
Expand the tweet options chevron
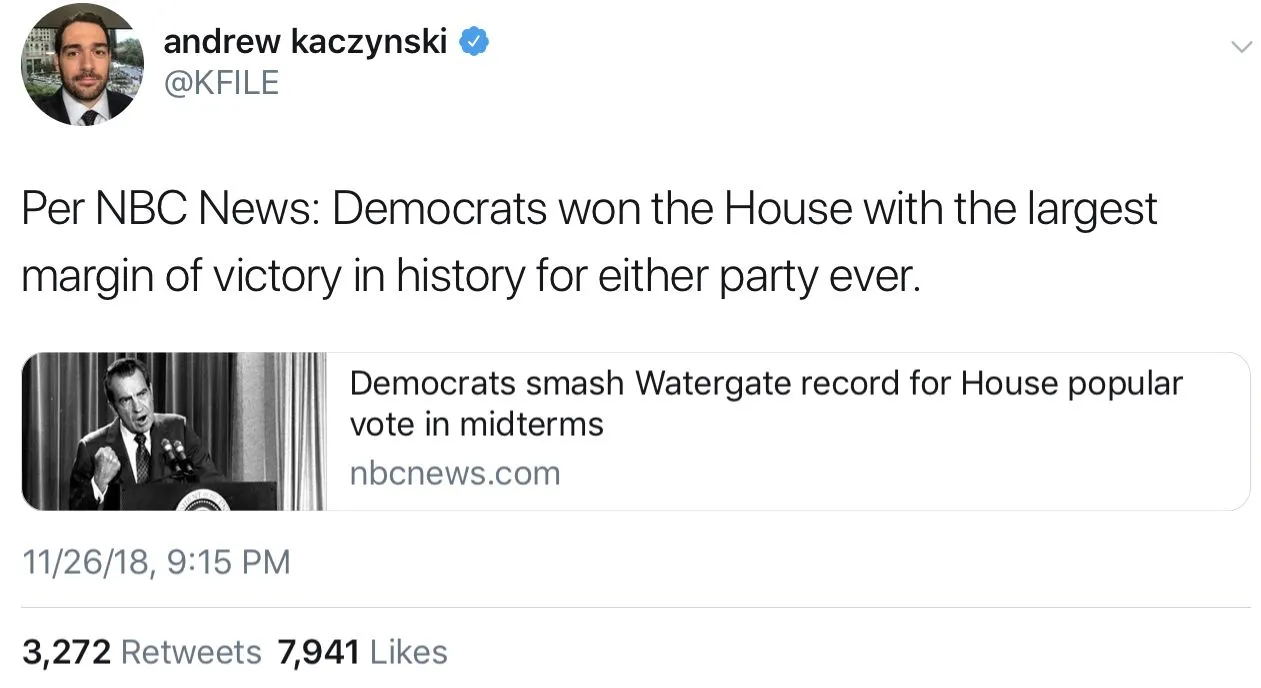click(x=1240, y=47)
